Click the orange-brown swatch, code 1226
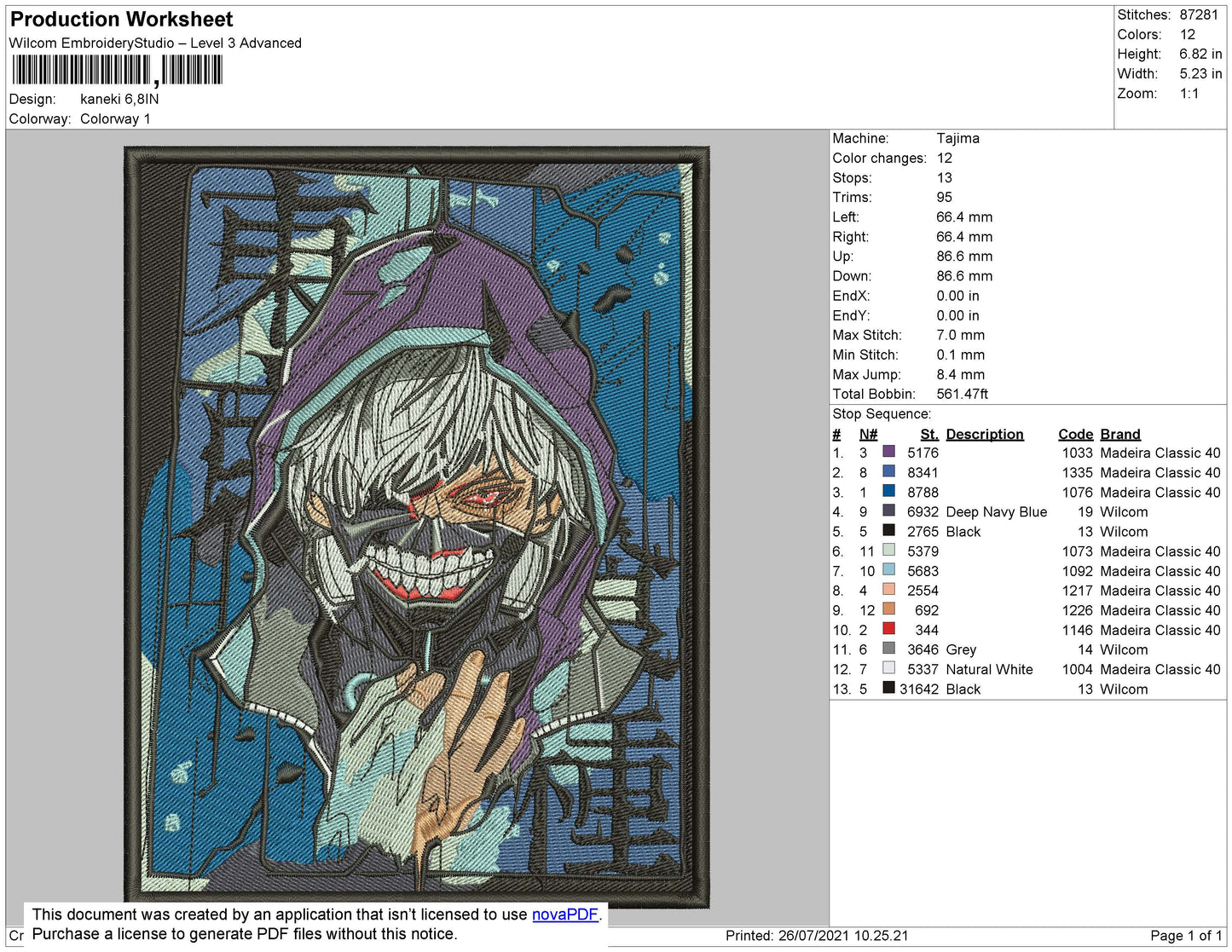The height and width of the screenshot is (952, 1232). coord(888,609)
